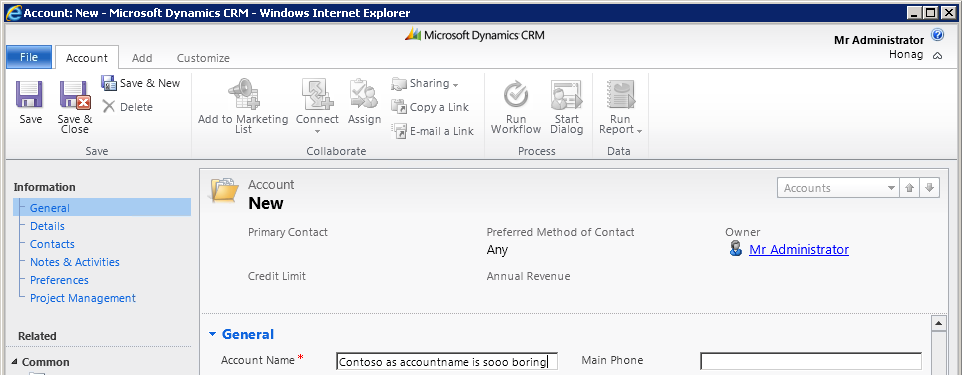This screenshot has width=962, height=375.
Task: Collapse the Common group in Related
Action: (x=15, y=362)
